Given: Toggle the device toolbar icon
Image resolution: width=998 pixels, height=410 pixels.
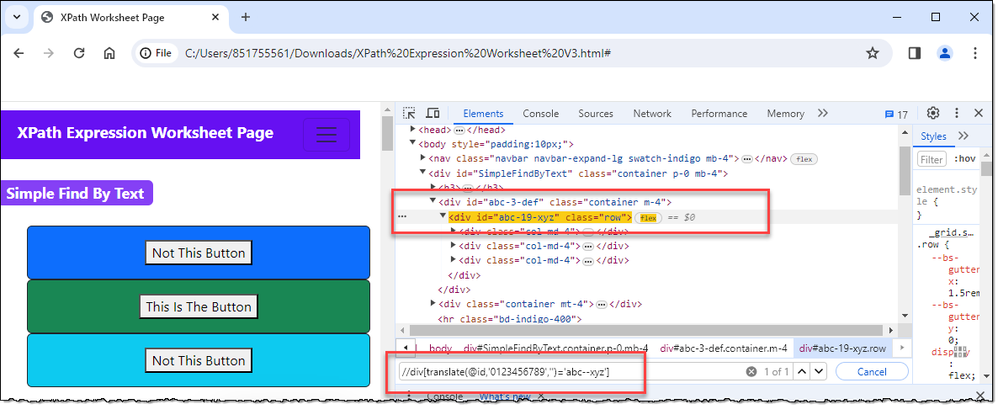Looking at the screenshot, I should (x=433, y=114).
